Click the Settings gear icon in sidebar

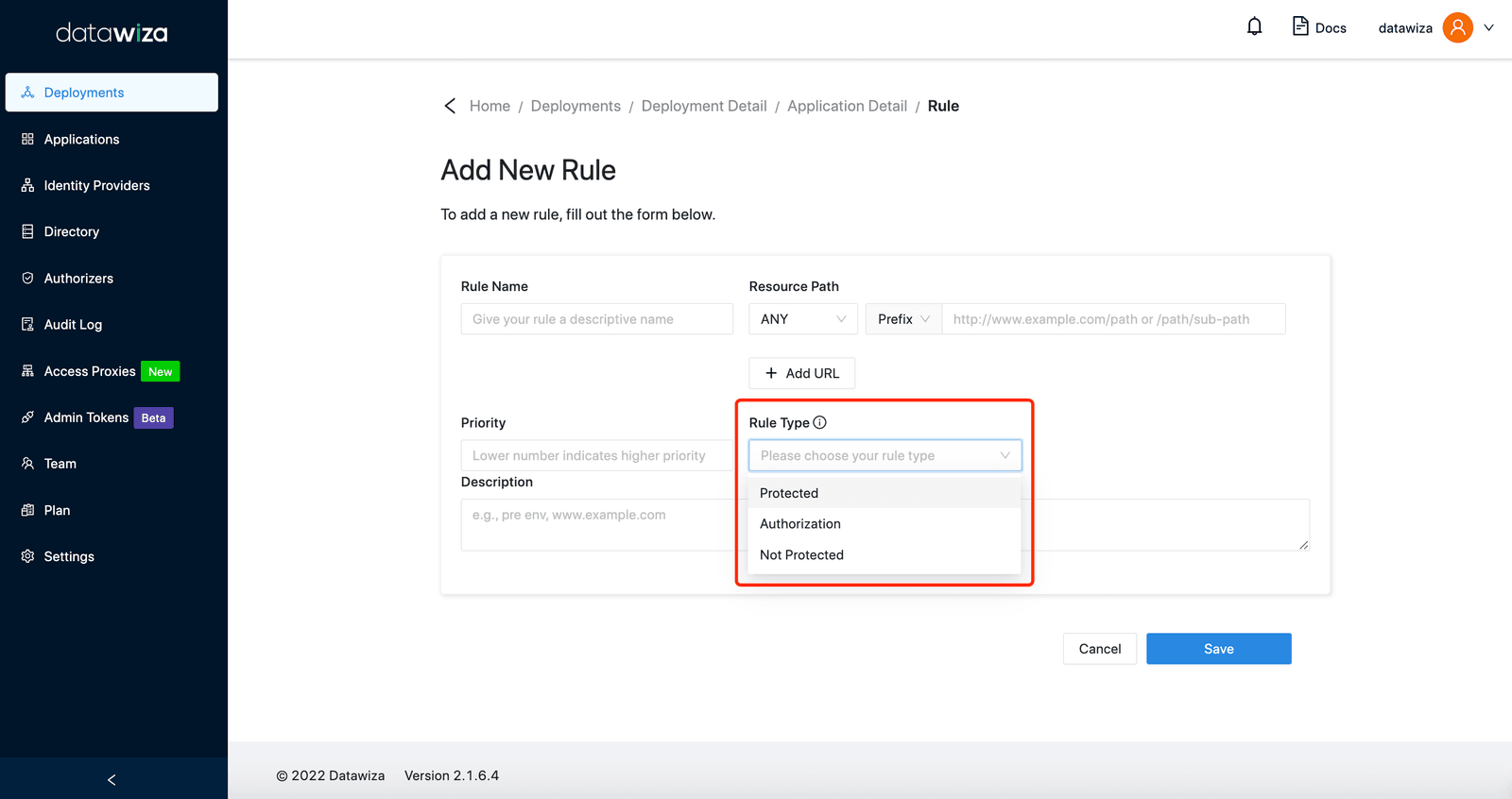pyautogui.click(x=27, y=556)
